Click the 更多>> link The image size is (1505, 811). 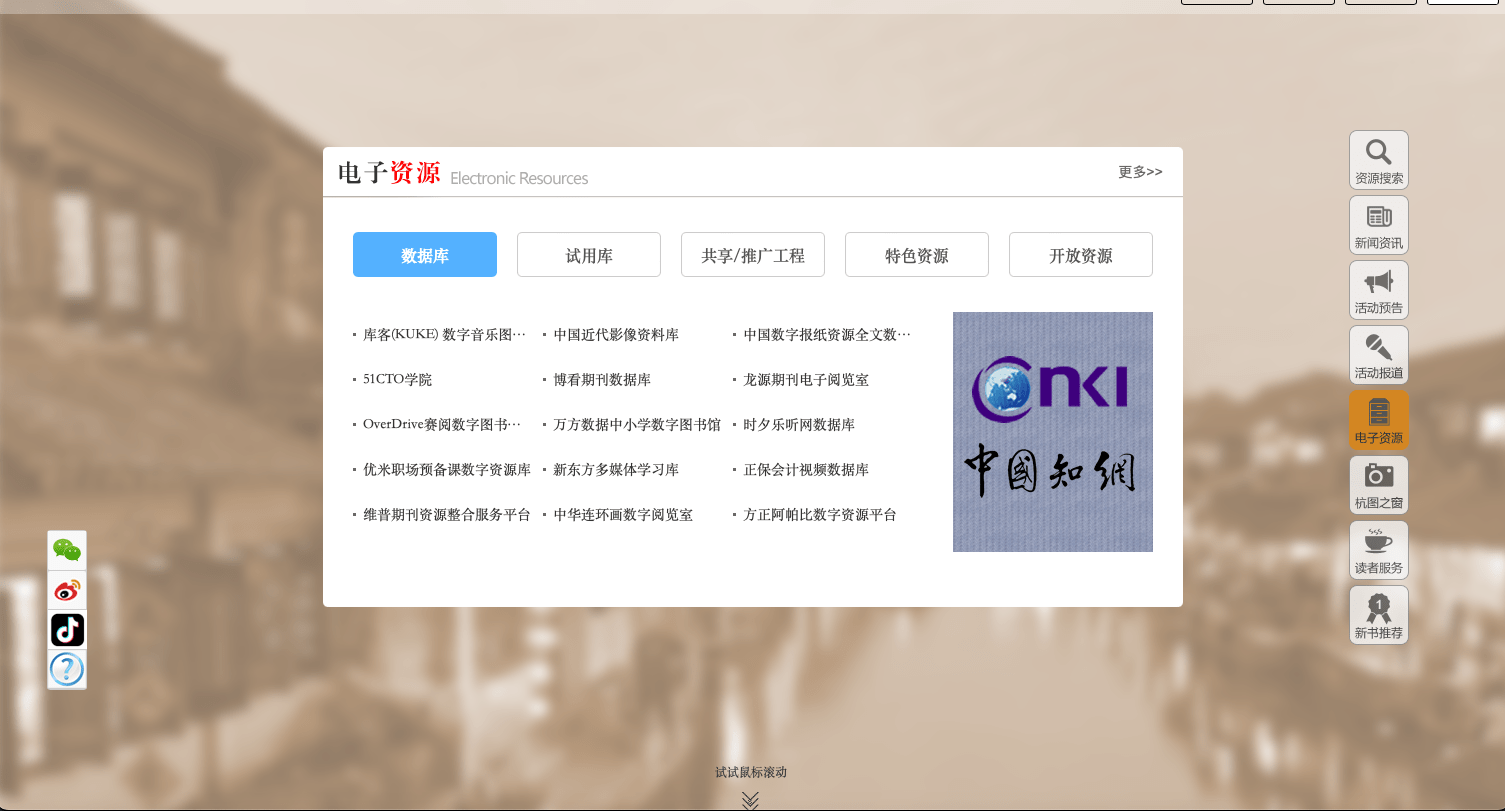coord(1140,172)
